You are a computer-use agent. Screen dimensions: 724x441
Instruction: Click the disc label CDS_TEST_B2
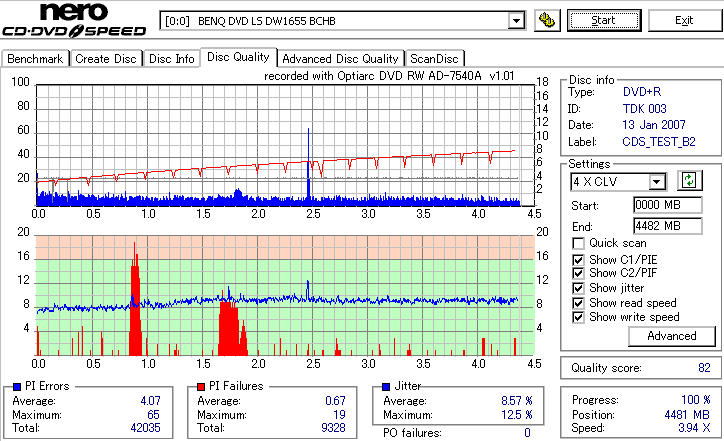(x=659, y=142)
